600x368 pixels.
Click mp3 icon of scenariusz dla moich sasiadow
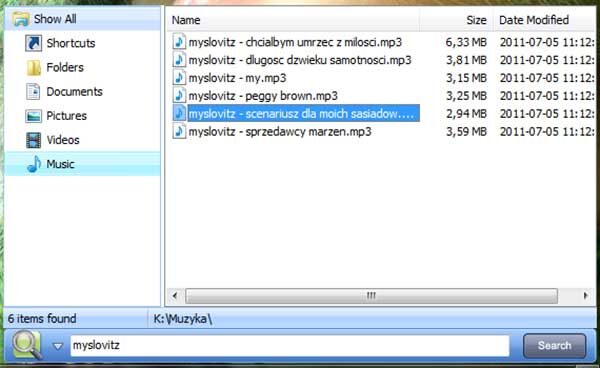coord(179,113)
